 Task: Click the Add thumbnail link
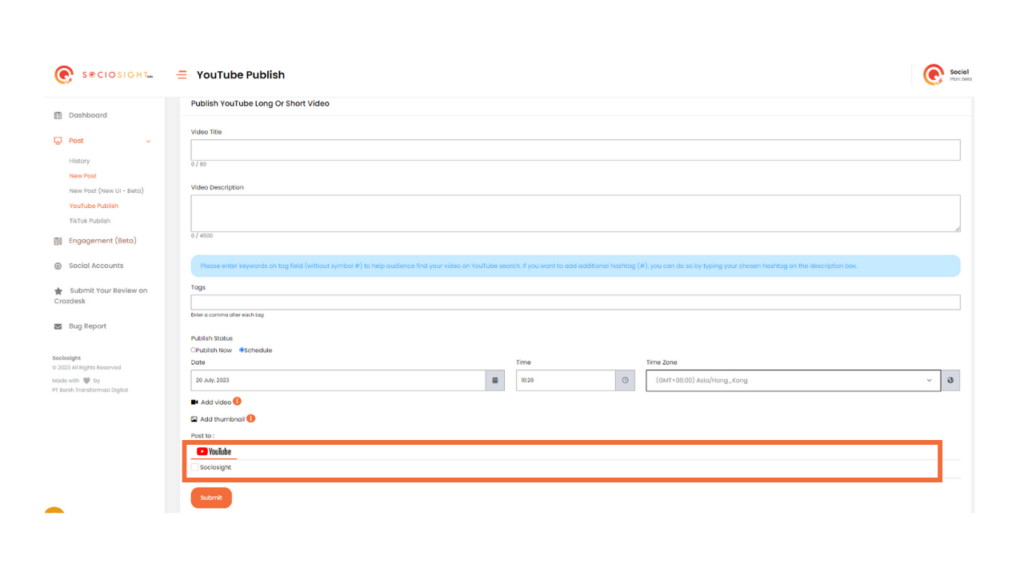point(222,419)
